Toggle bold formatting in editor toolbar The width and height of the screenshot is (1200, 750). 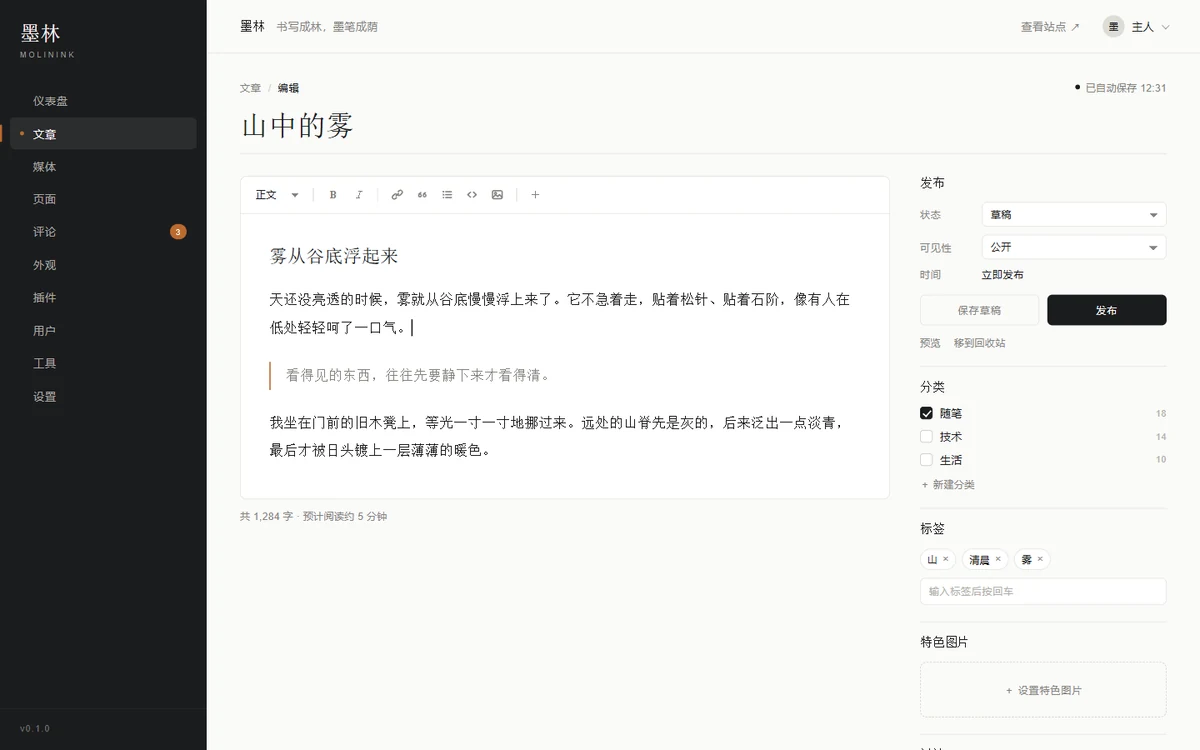tap(333, 195)
